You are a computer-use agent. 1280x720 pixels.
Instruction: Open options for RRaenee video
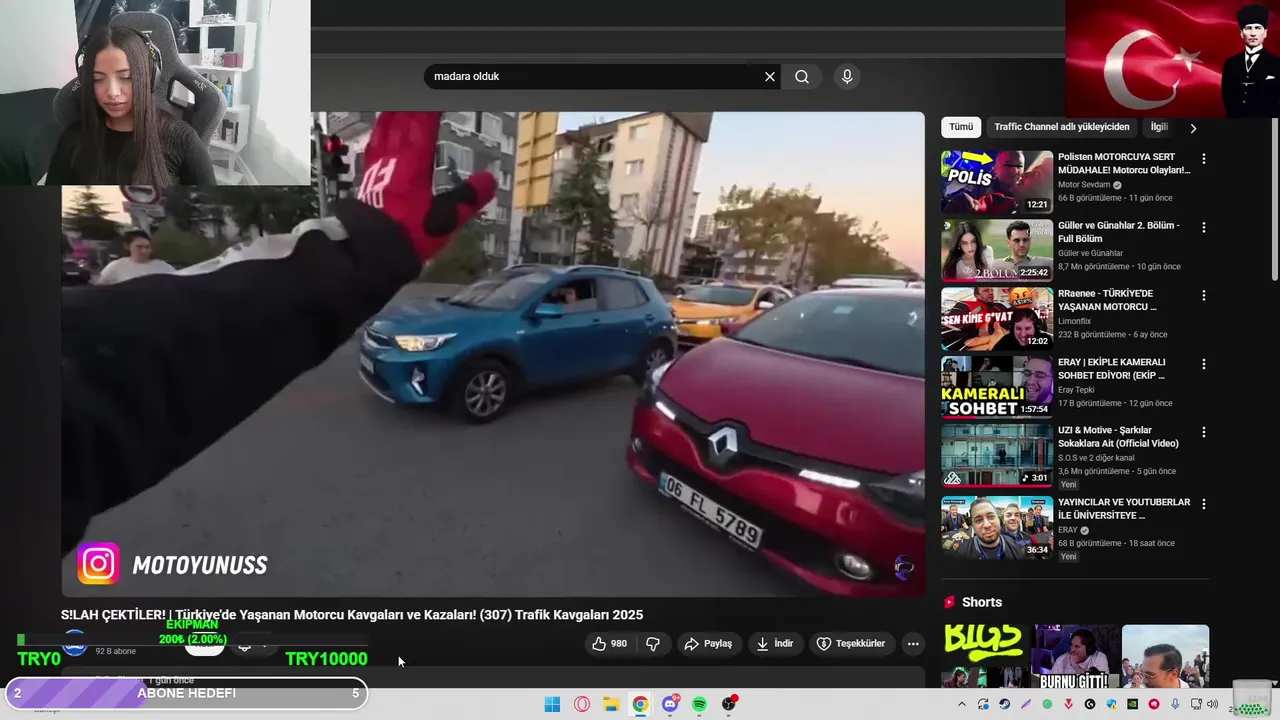click(x=1204, y=295)
